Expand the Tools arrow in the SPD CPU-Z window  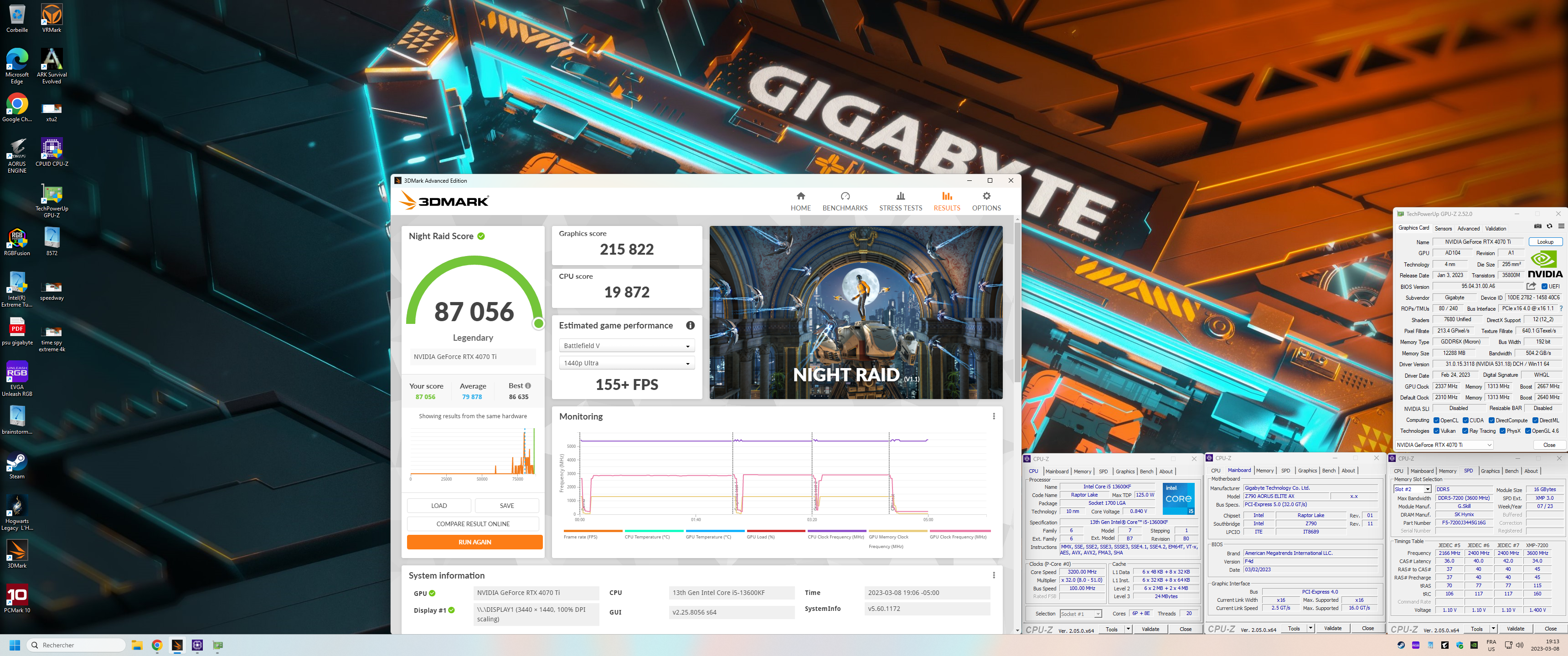click(1493, 629)
